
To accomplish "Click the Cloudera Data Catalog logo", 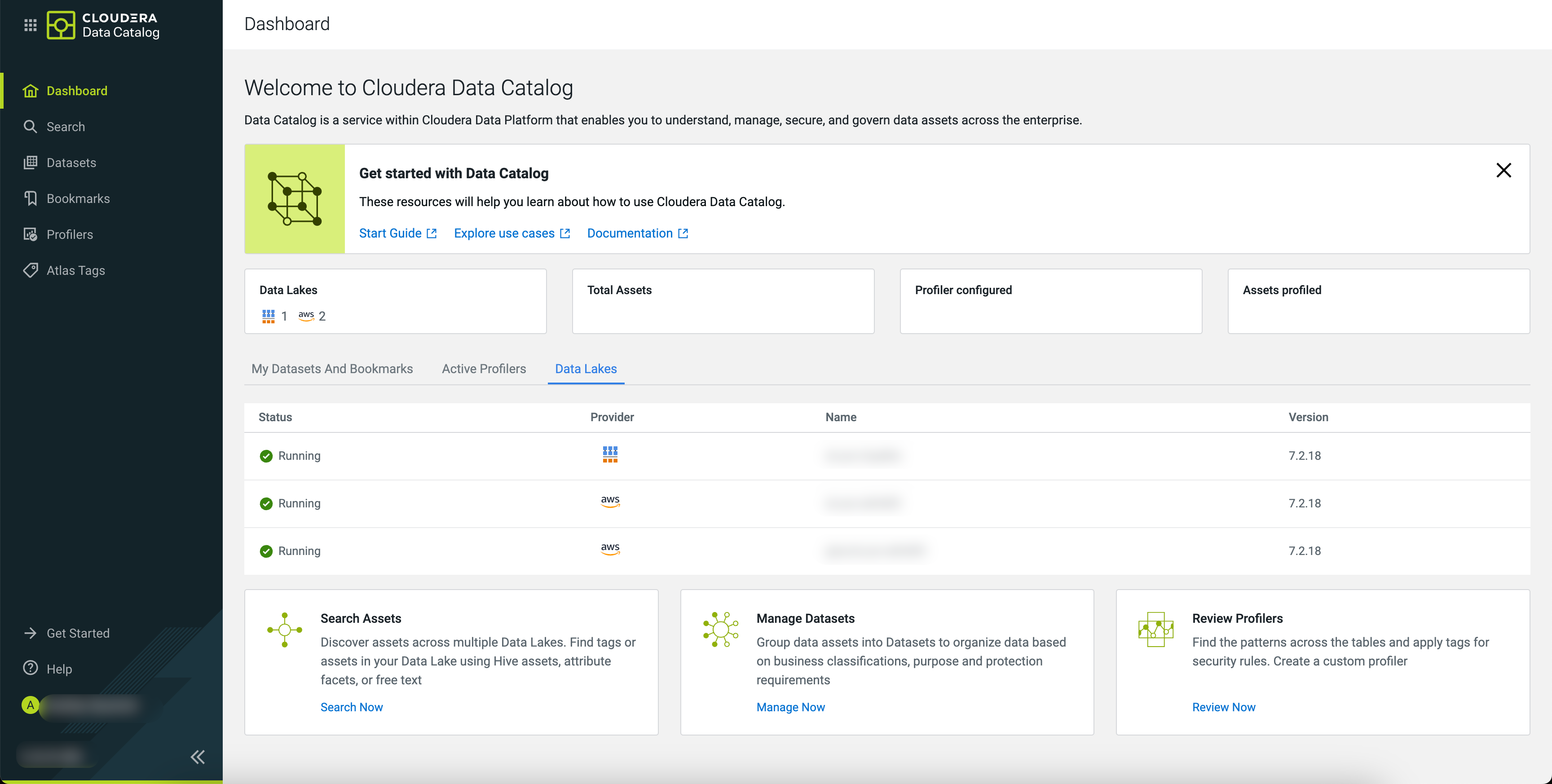I will pyautogui.click(x=103, y=25).
